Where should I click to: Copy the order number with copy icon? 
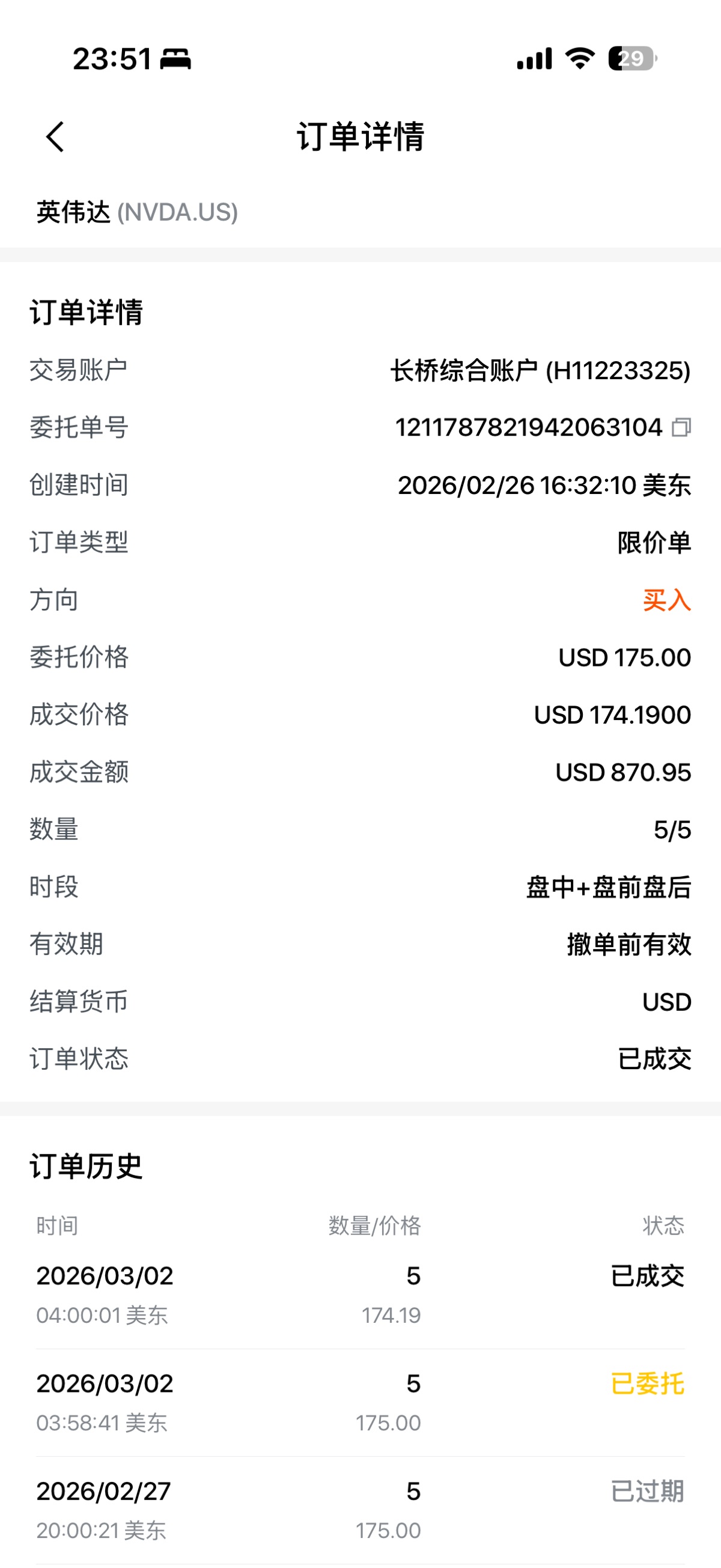pyautogui.click(x=681, y=427)
